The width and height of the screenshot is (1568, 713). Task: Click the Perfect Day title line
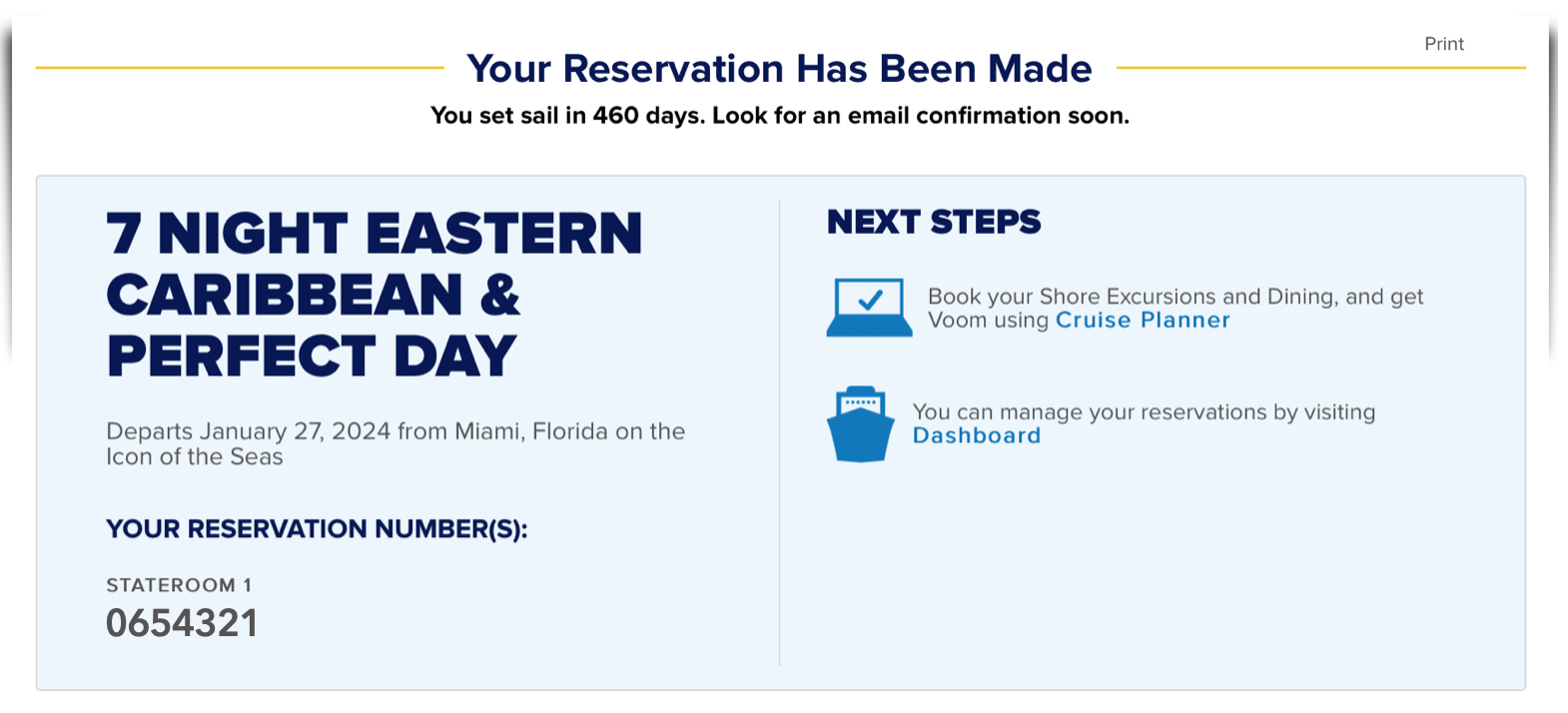(x=312, y=356)
